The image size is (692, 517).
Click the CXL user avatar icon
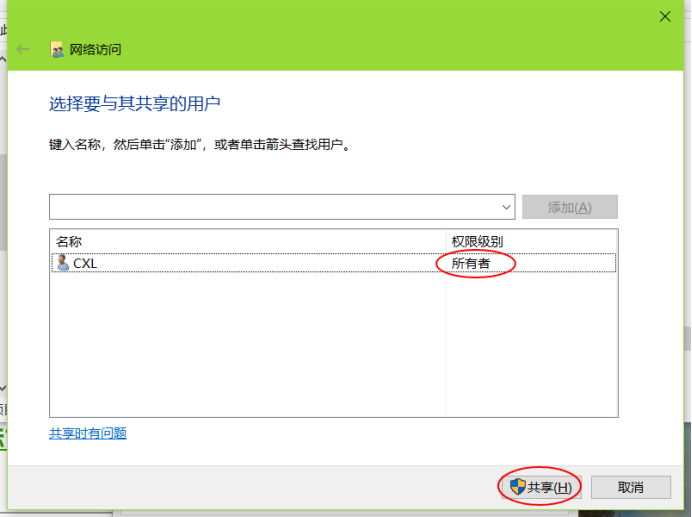click(x=63, y=263)
